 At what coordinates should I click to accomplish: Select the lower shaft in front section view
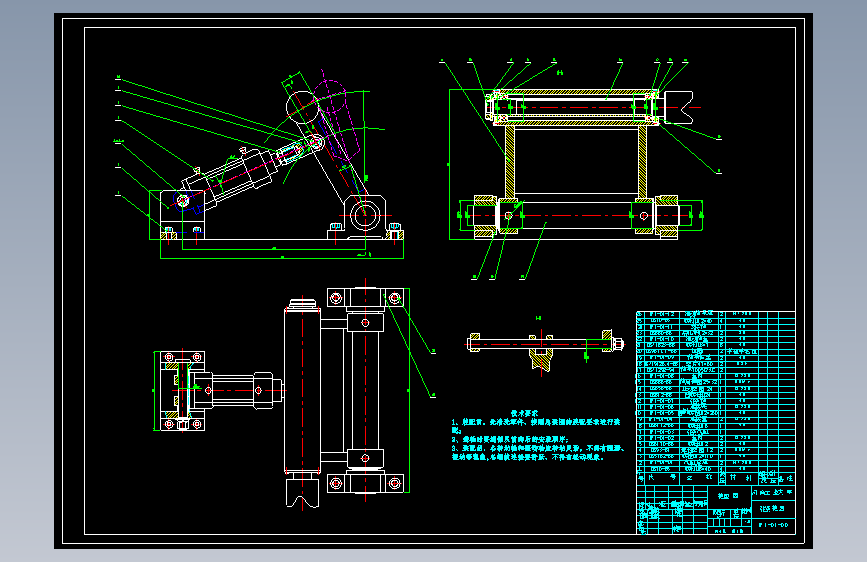click(578, 216)
